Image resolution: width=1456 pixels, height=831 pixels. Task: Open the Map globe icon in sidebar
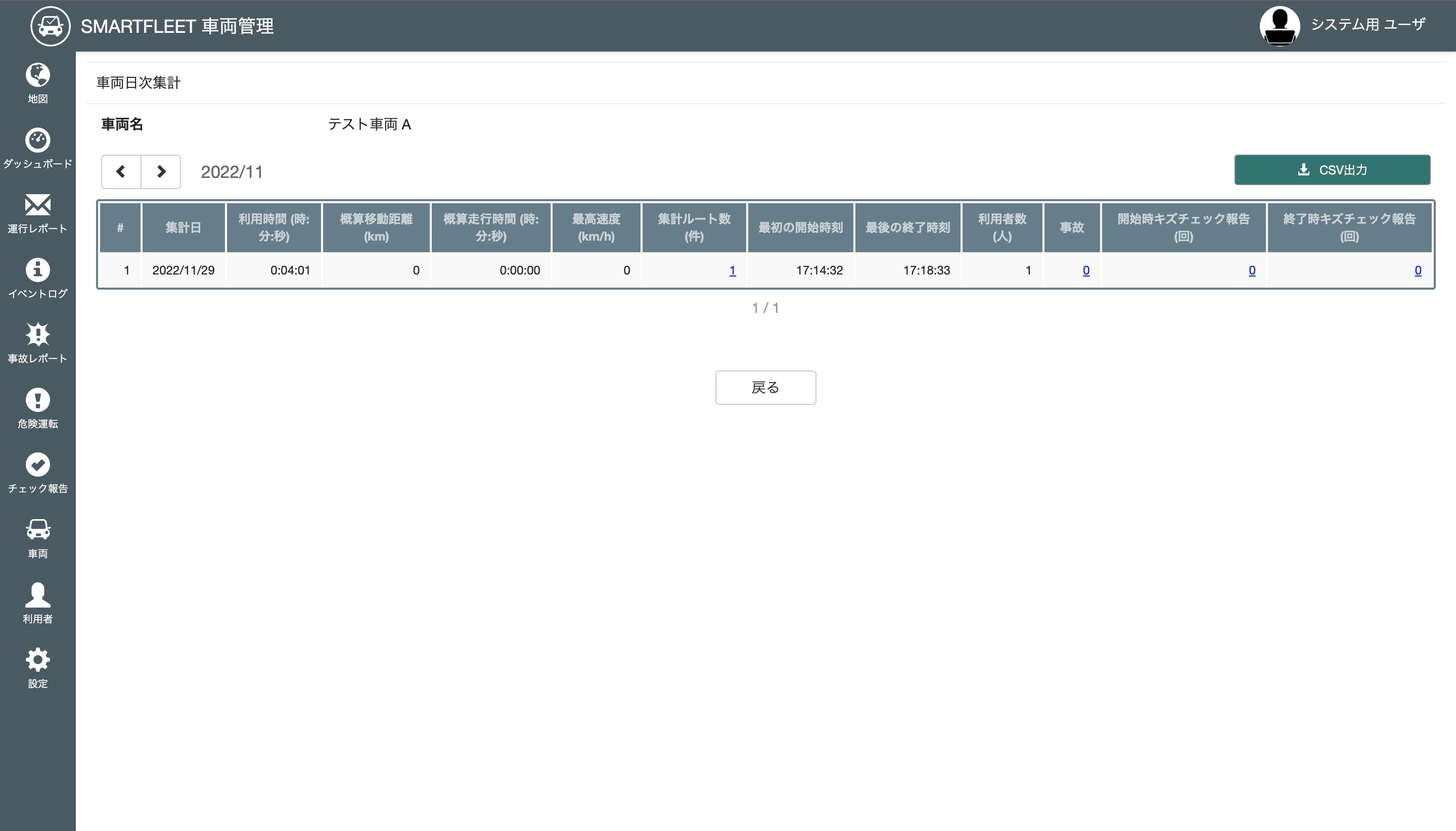click(x=38, y=75)
